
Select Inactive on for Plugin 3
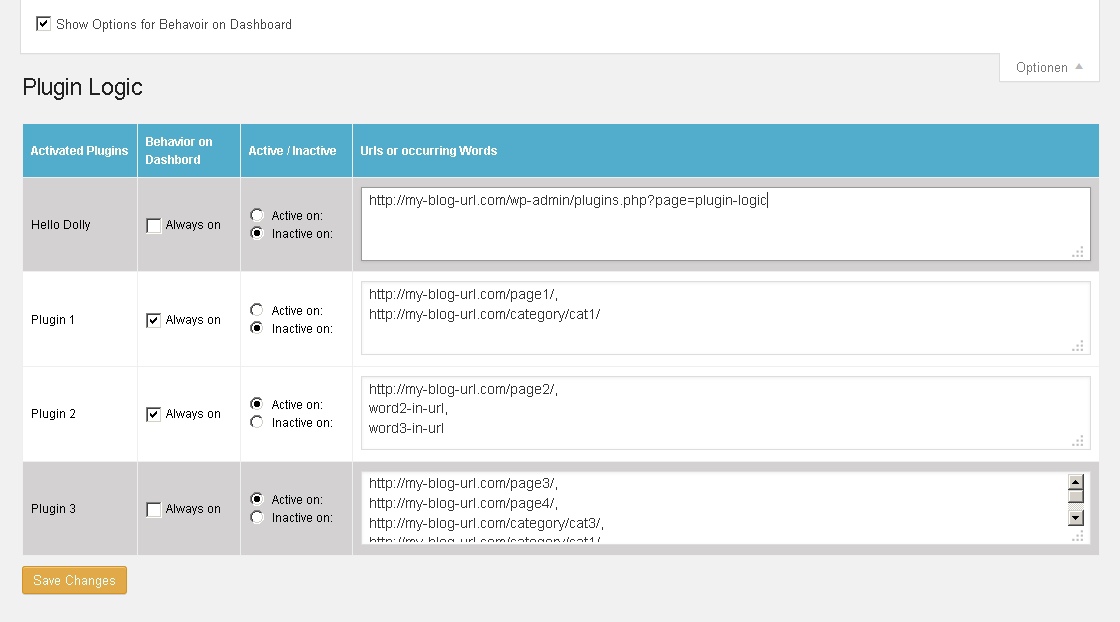pyautogui.click(x=257, y=517)
